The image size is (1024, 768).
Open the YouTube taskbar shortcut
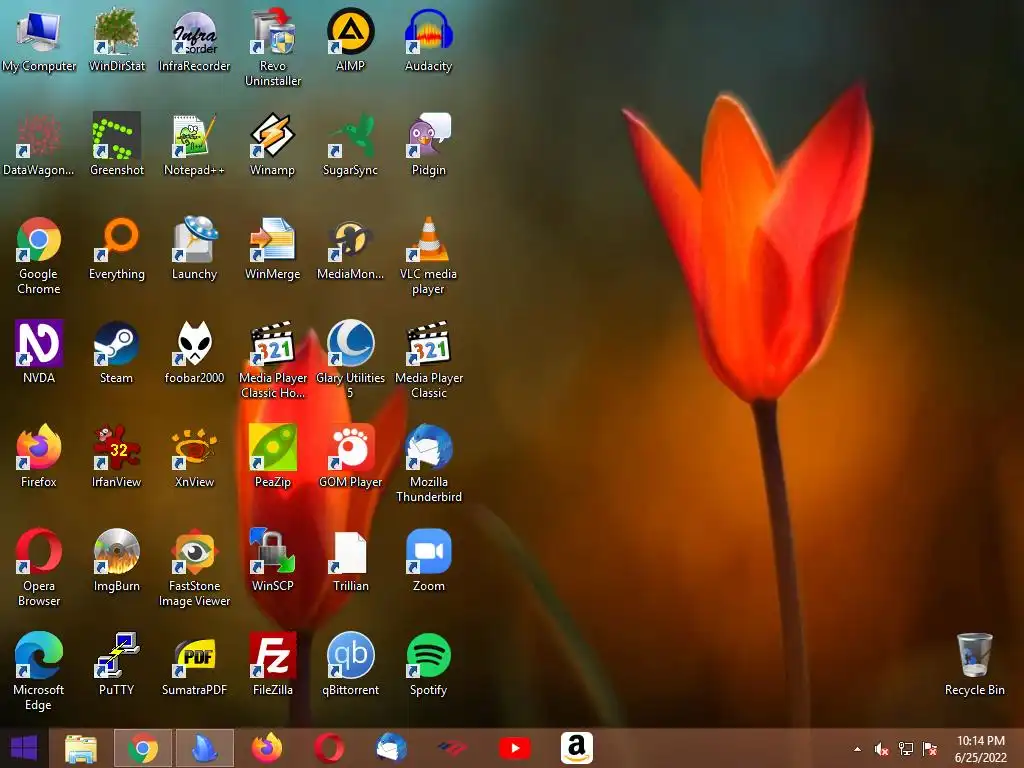pyautogui.click(x=515, y=748)
